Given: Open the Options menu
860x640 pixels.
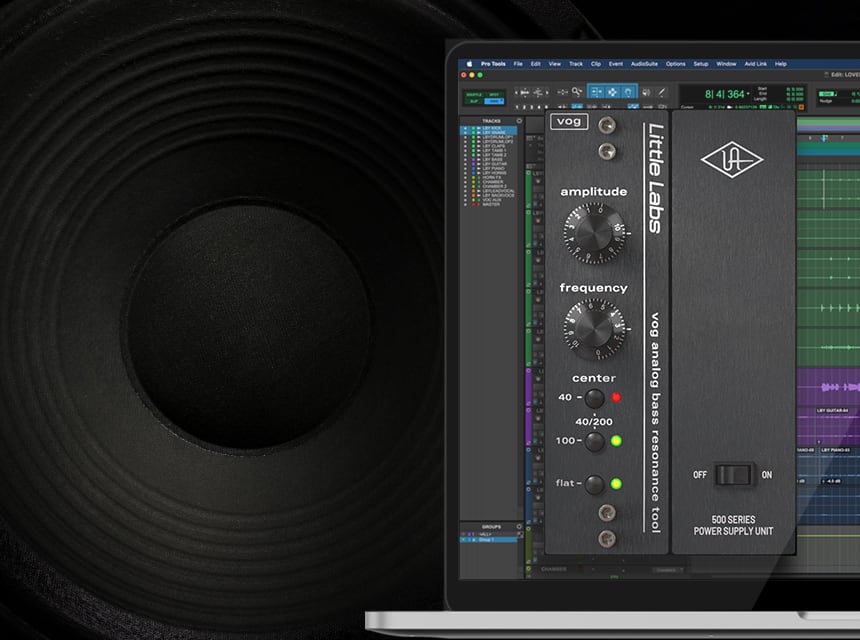Looking at the screenshot, I should point(675,64).
